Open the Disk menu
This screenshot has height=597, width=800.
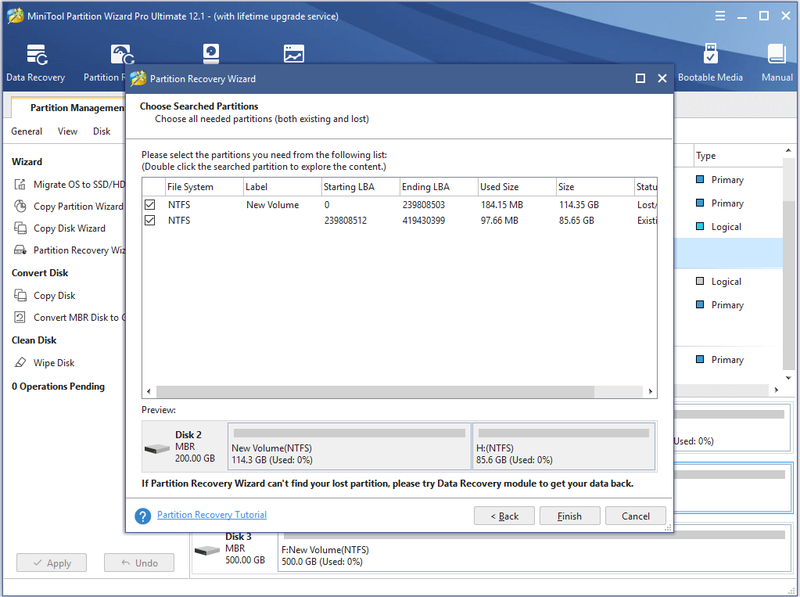[102, 131]
